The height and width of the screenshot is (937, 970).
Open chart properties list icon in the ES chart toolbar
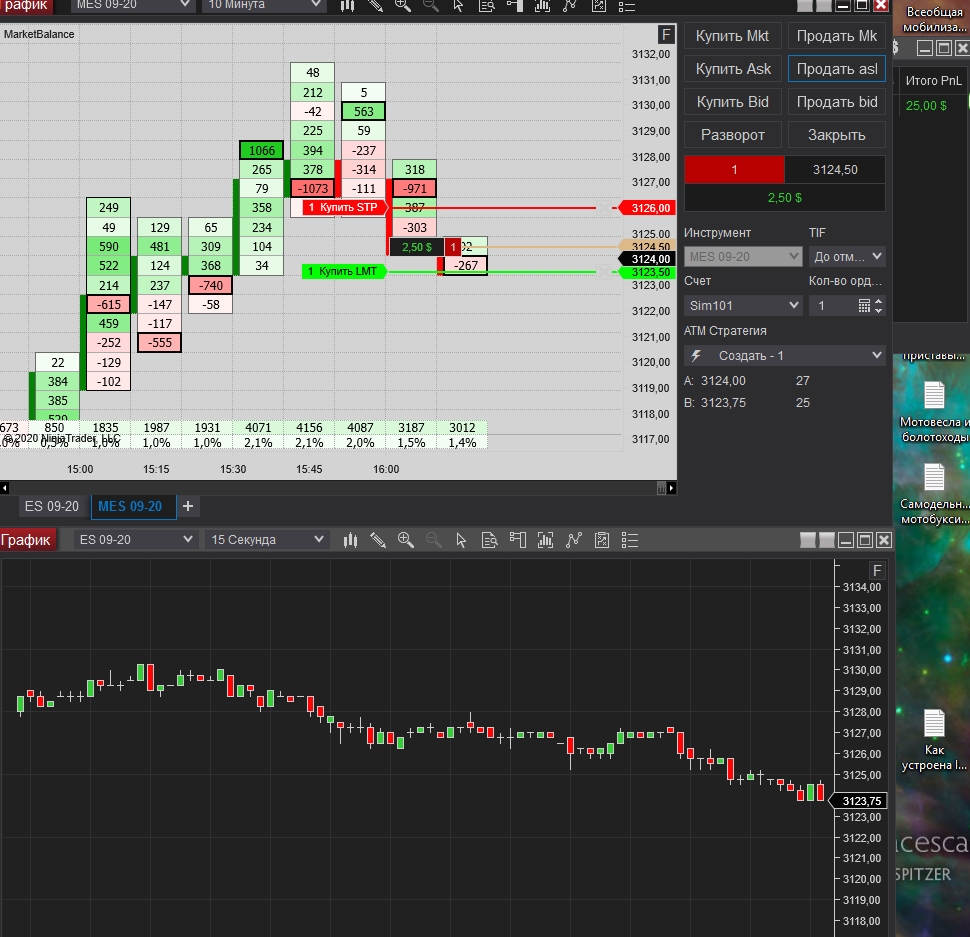click(x=629, y=540)
